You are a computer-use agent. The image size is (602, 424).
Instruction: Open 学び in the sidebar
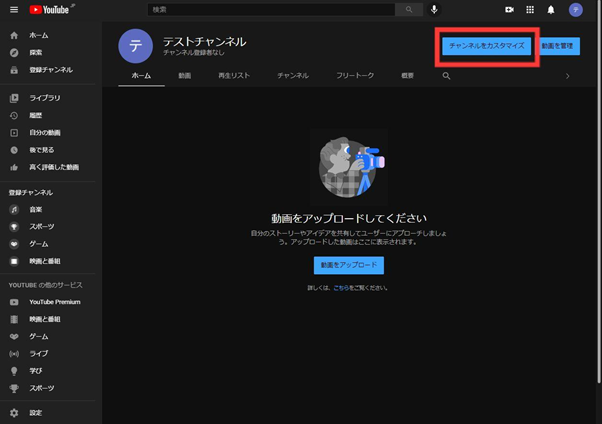point(48,371)
